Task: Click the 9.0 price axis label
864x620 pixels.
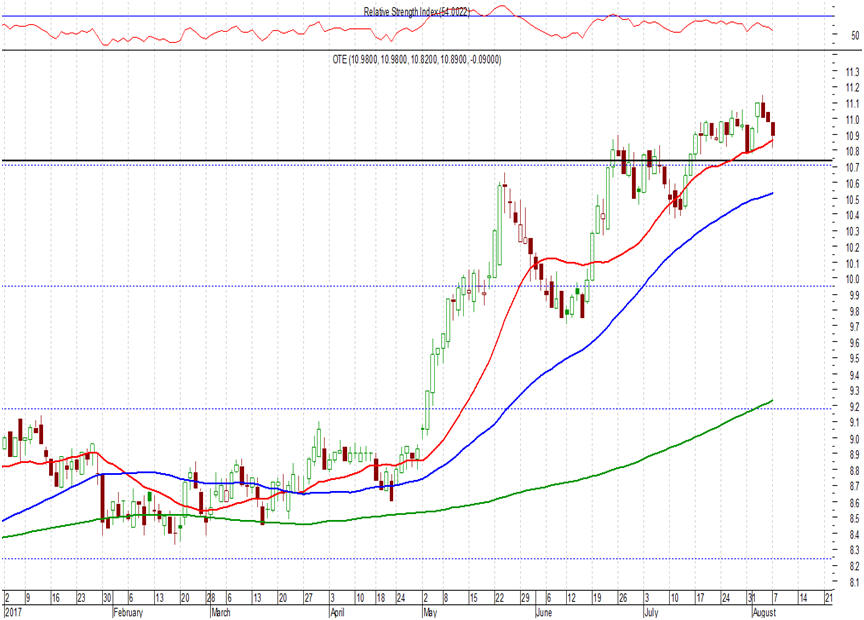Action: coord(854,439)
